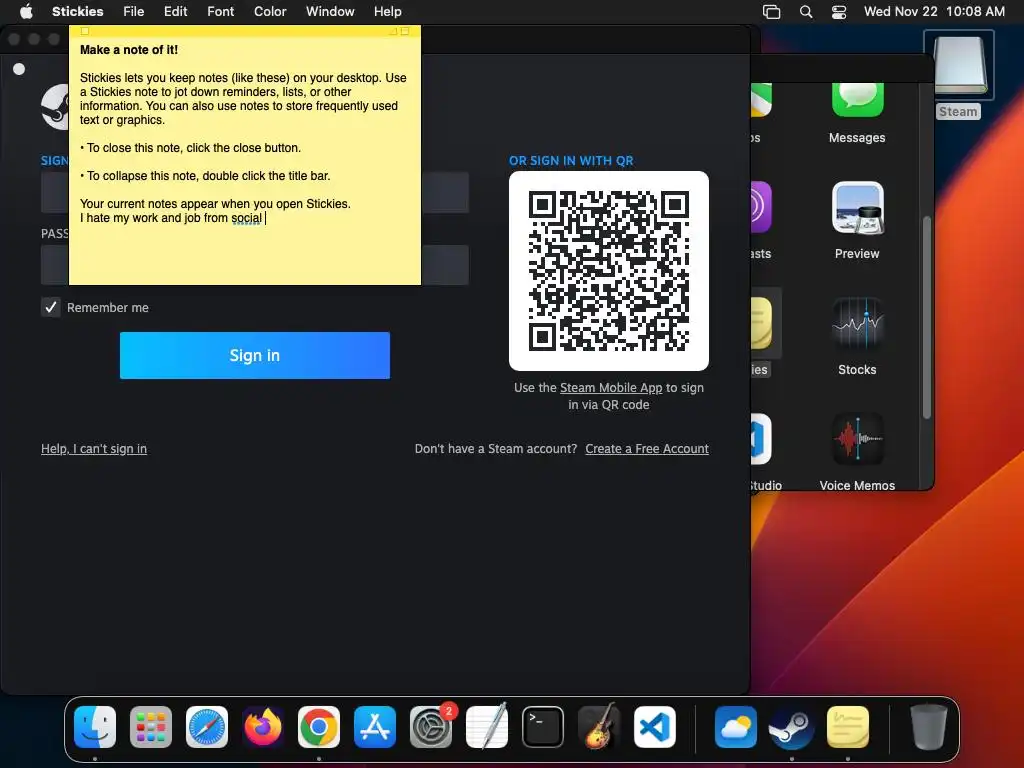Open the File menu
Viewport: 1024px width, 768px height.
pos(133,11)
